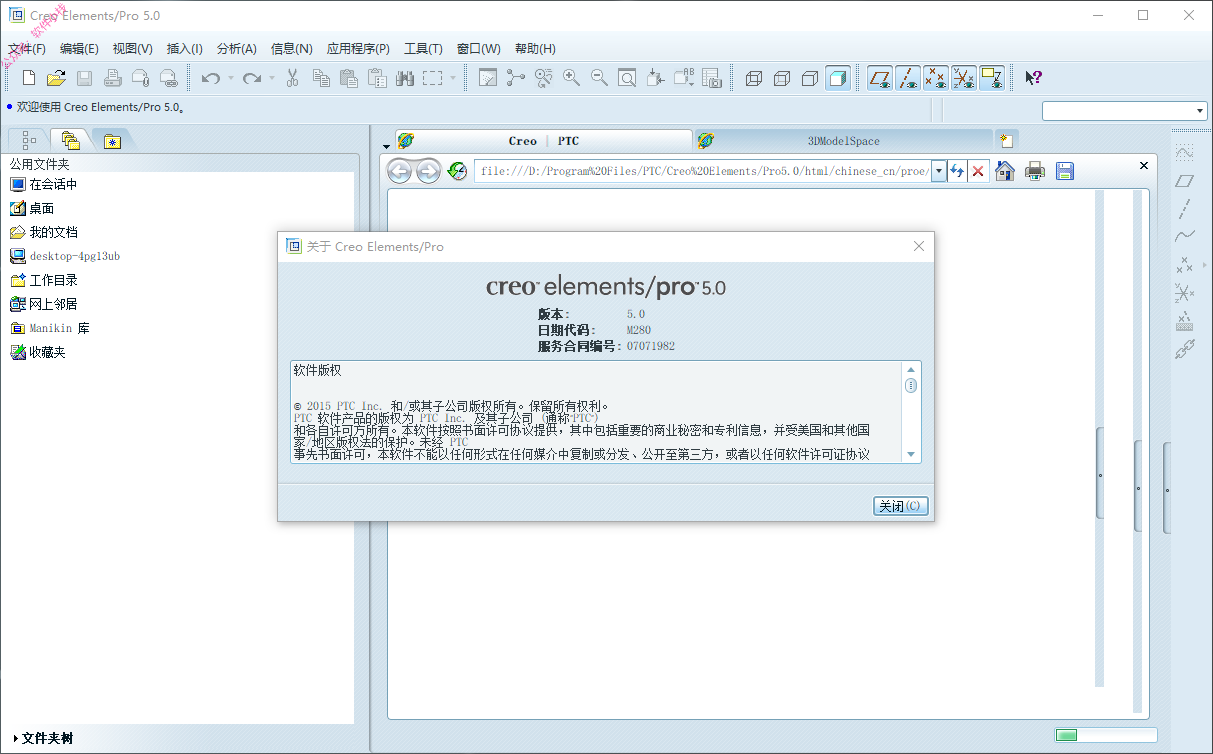Toggle coordinate systems visibility
The image size is (1213, 754).
(964, 78)
